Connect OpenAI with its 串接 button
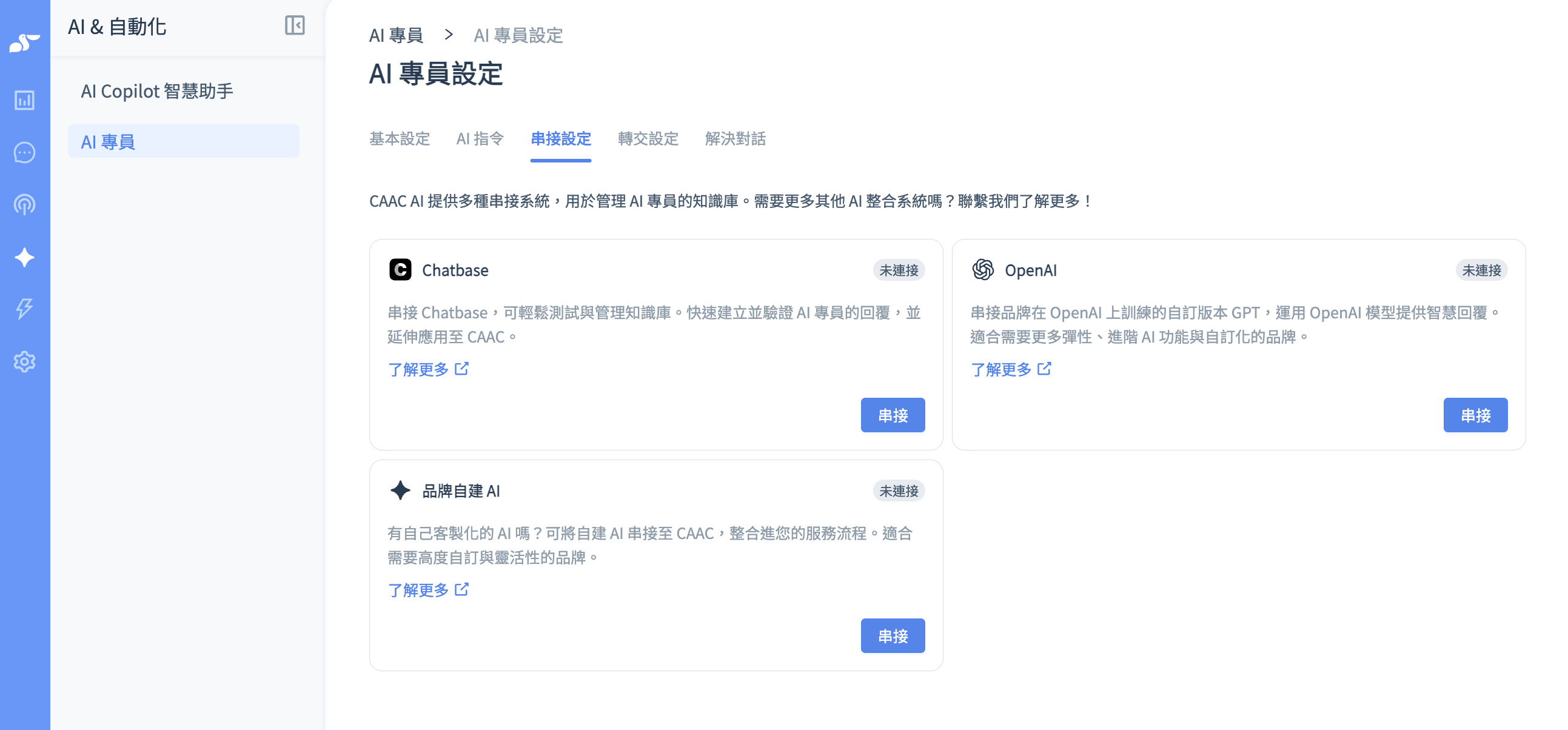 point(1475,415)
